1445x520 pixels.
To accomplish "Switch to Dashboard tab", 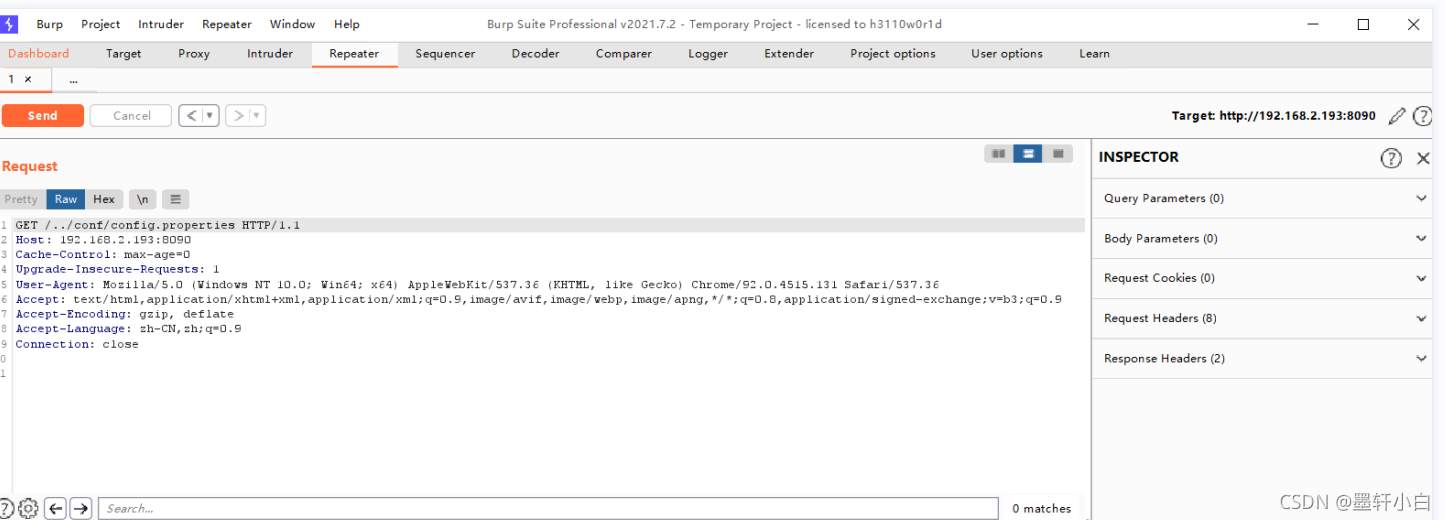I will click(39, 54).
